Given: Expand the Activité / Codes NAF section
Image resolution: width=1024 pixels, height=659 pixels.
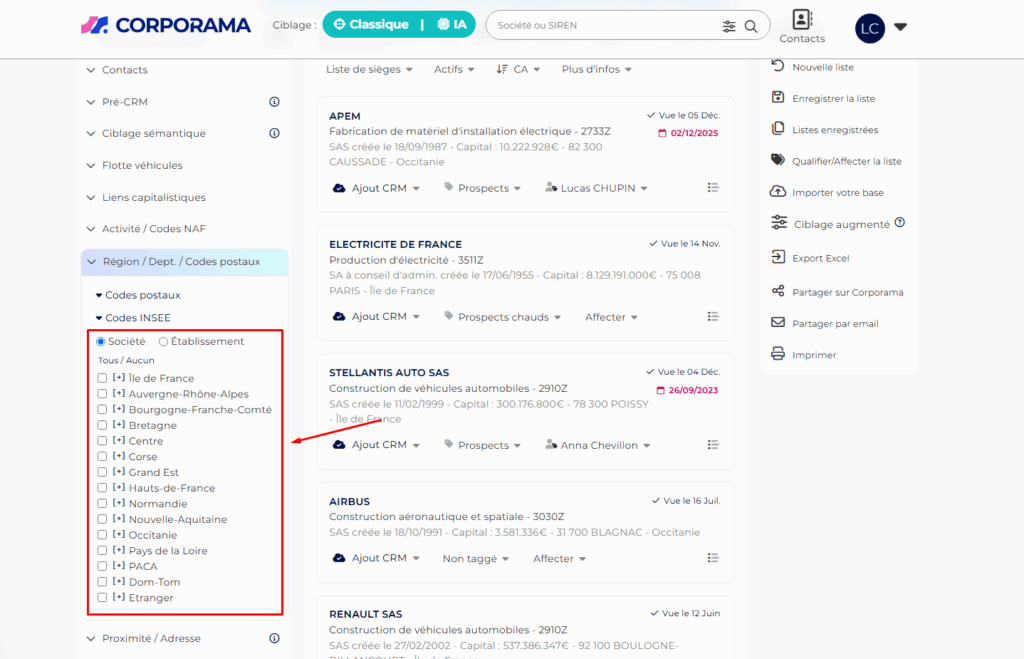Looking at the screenshot, I should tap(153, 229).
